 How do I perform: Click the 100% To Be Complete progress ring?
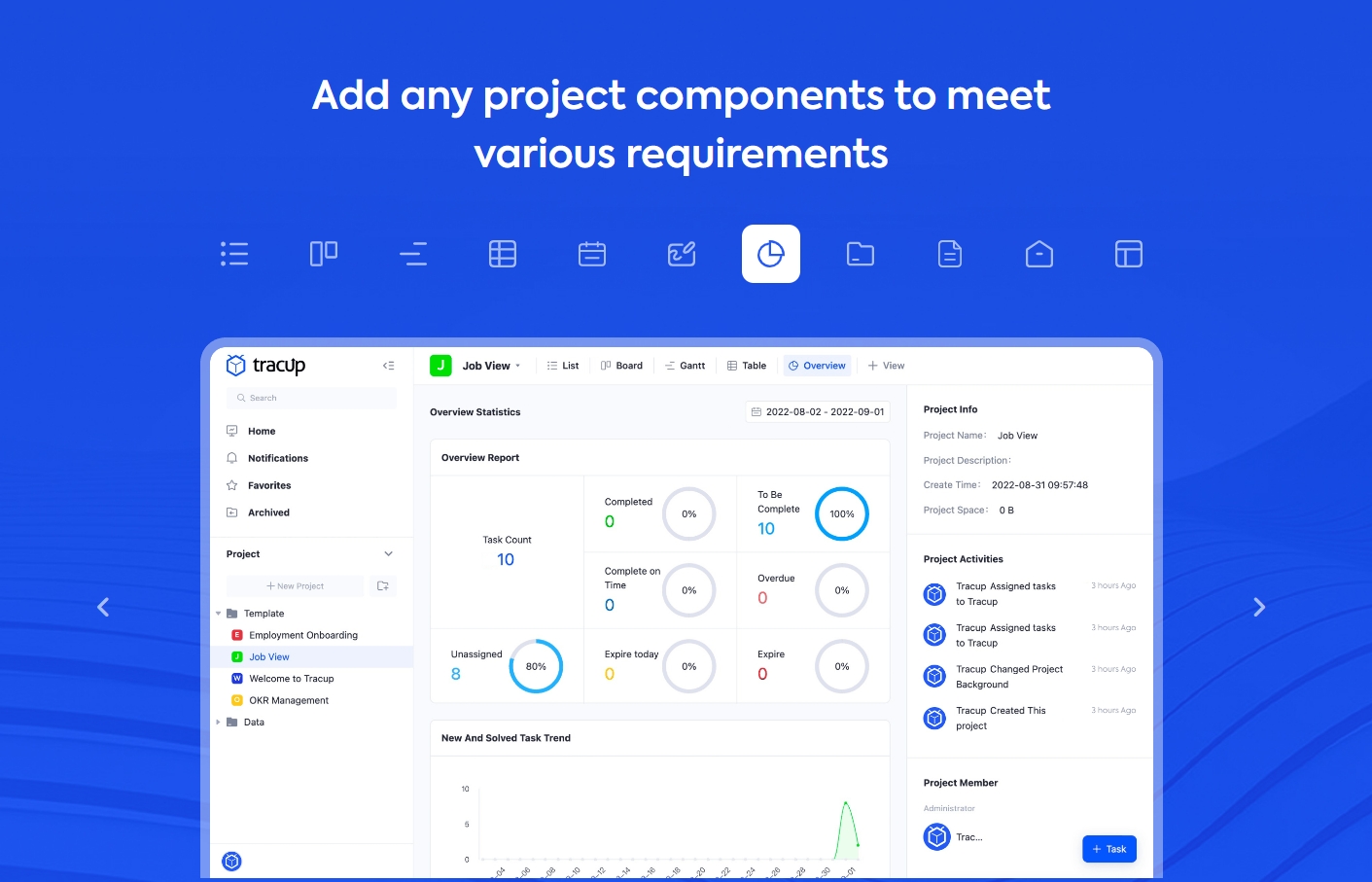tap(842, 513)
